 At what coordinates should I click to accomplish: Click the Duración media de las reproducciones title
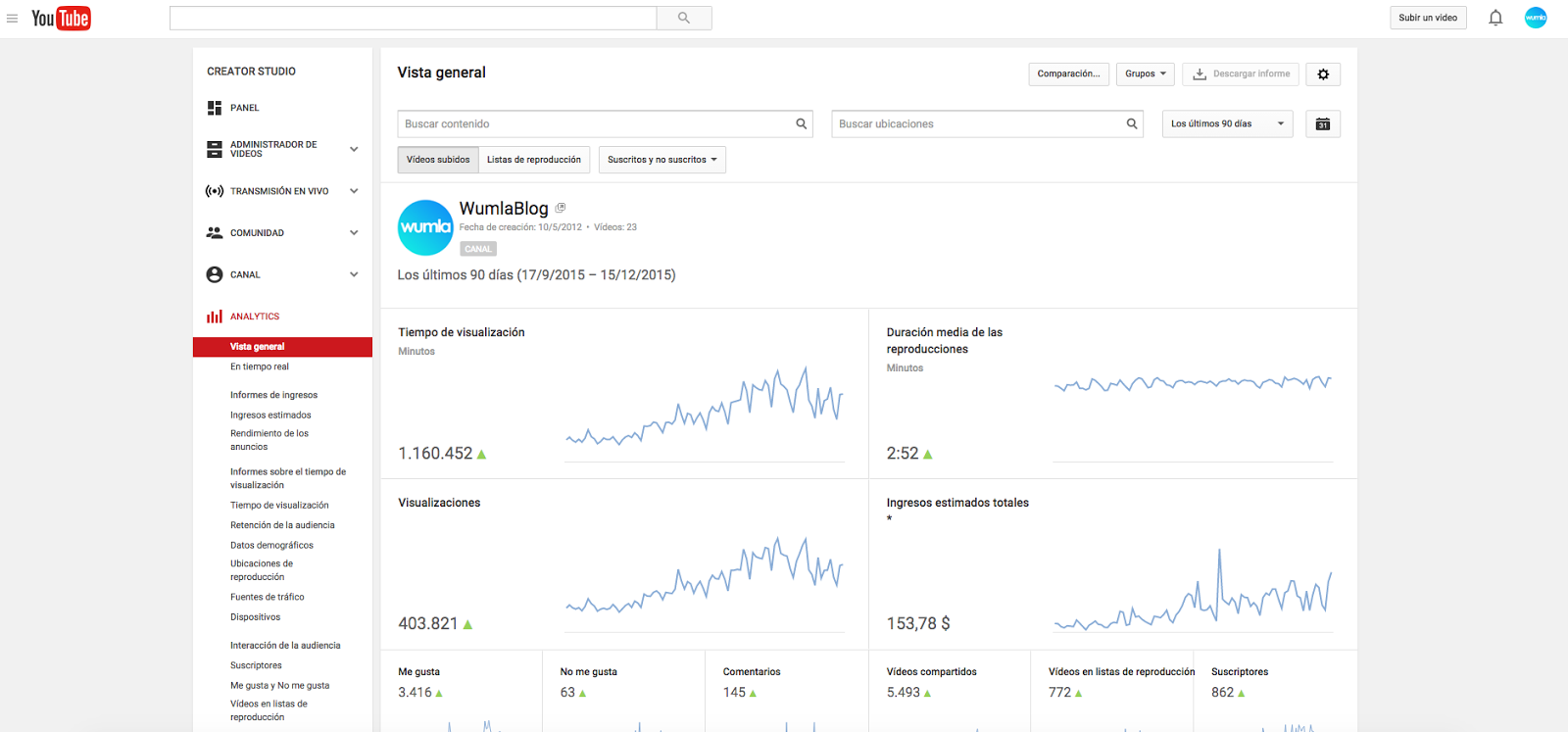pyautogui.click(x=945, y=341)
